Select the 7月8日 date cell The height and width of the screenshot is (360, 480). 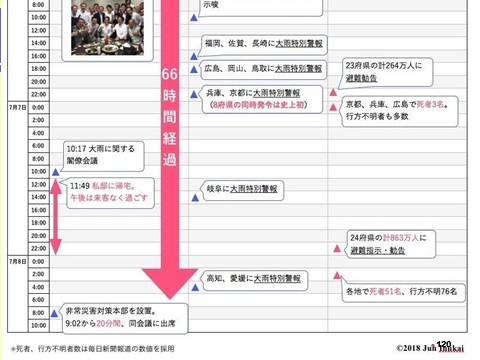click(17, 261)
